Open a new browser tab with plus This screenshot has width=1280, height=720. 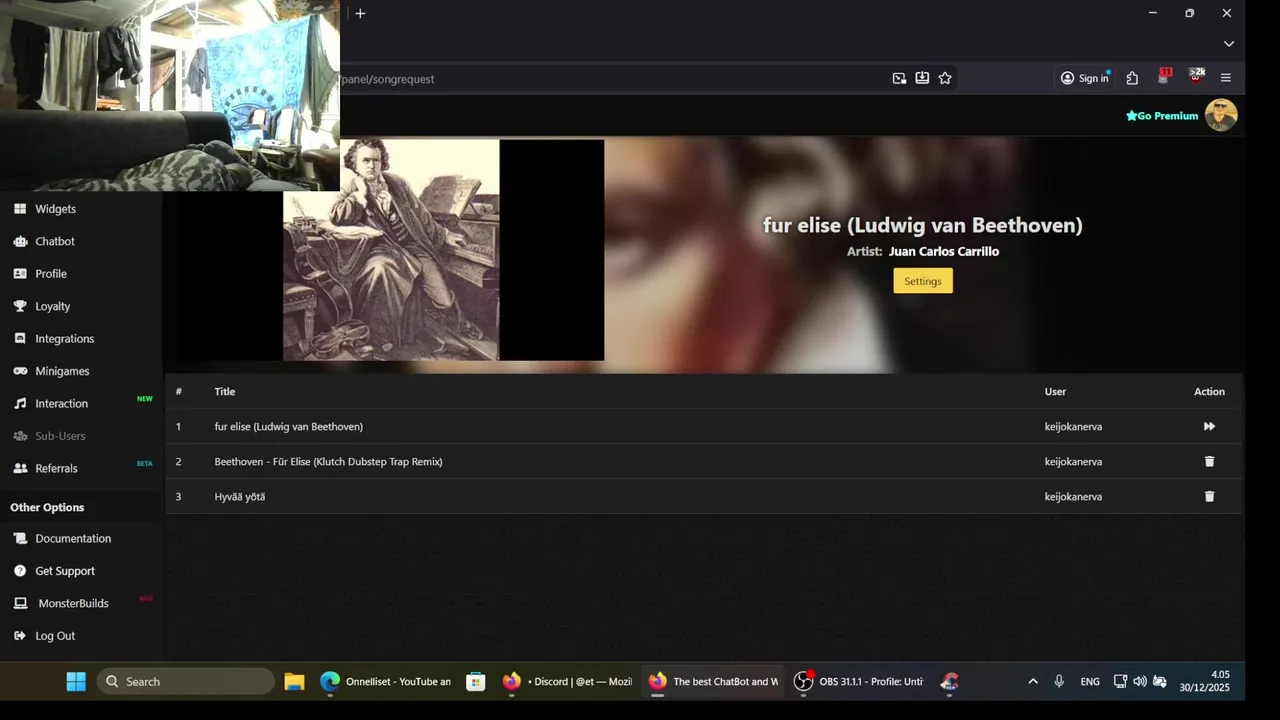[360, 13]
